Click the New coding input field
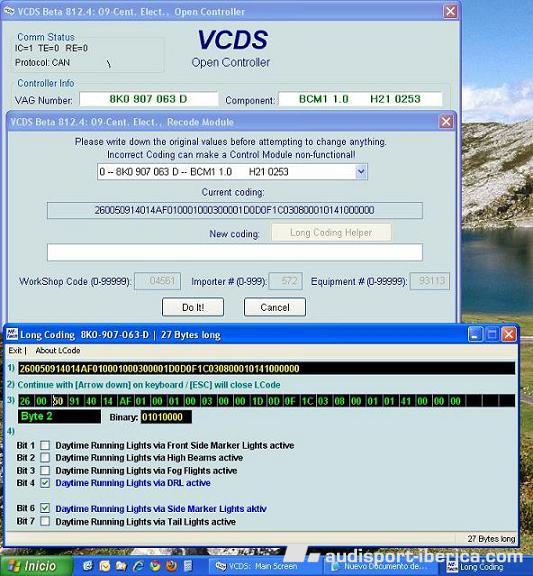533x576 pixels. [x=235, y=252]
